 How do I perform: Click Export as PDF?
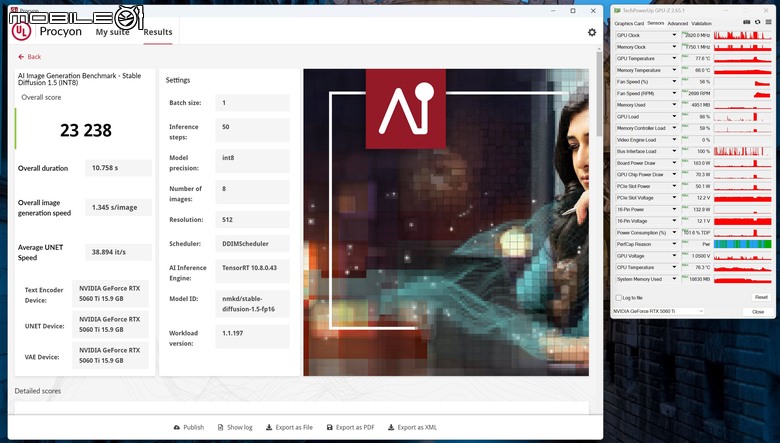[x=350, y=427]
